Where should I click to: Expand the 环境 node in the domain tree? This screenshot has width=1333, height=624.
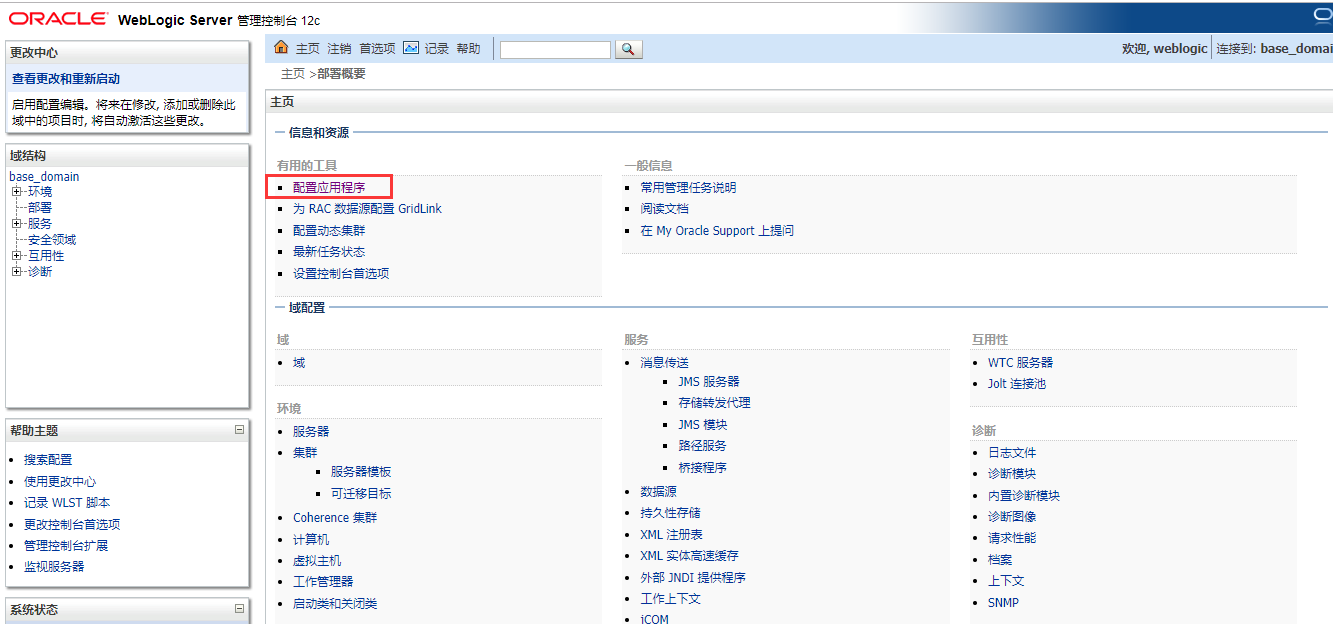(16, 192)
